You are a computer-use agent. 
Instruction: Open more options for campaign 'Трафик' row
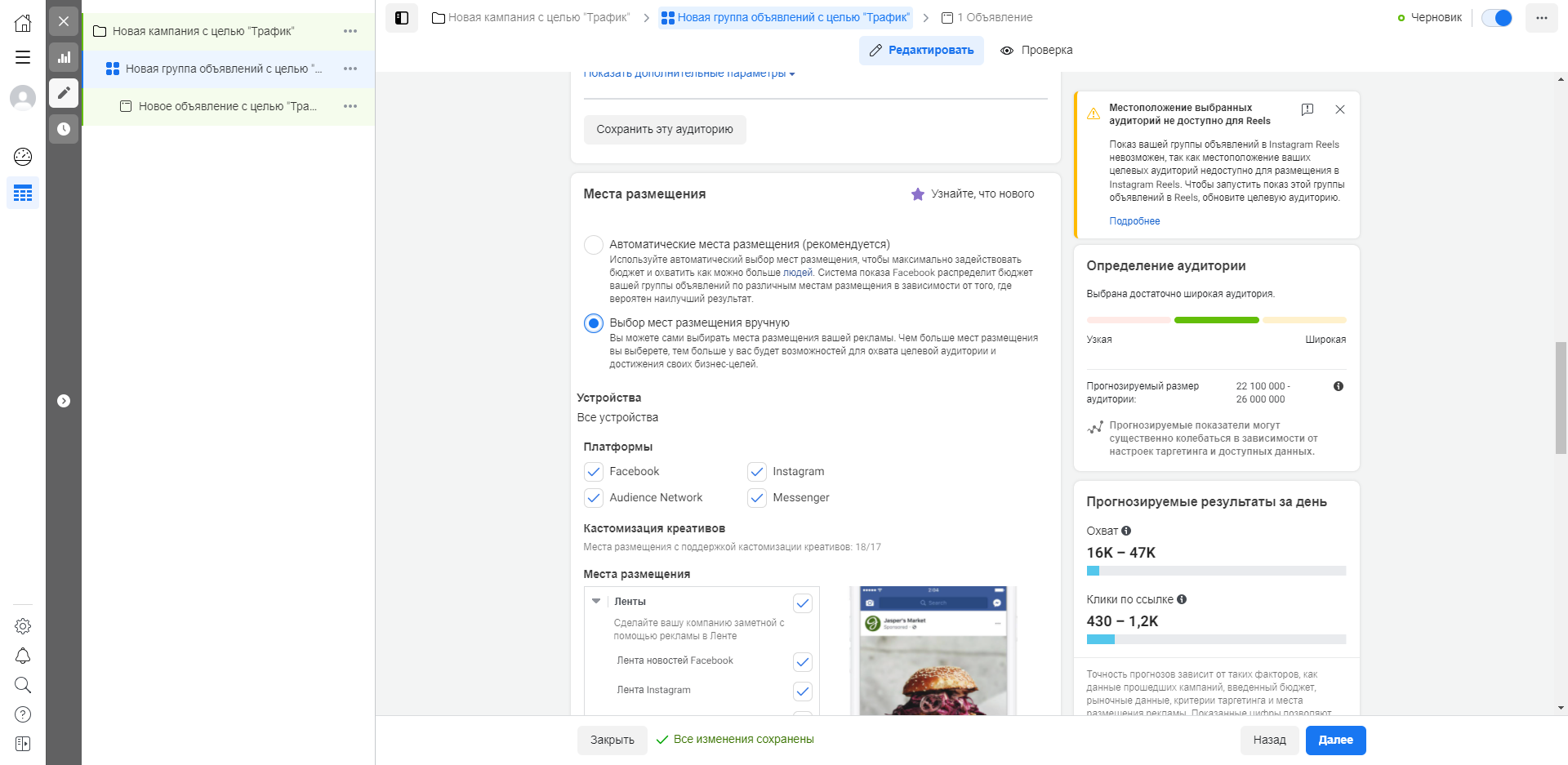pyautogui.click(x=350, y=31)
